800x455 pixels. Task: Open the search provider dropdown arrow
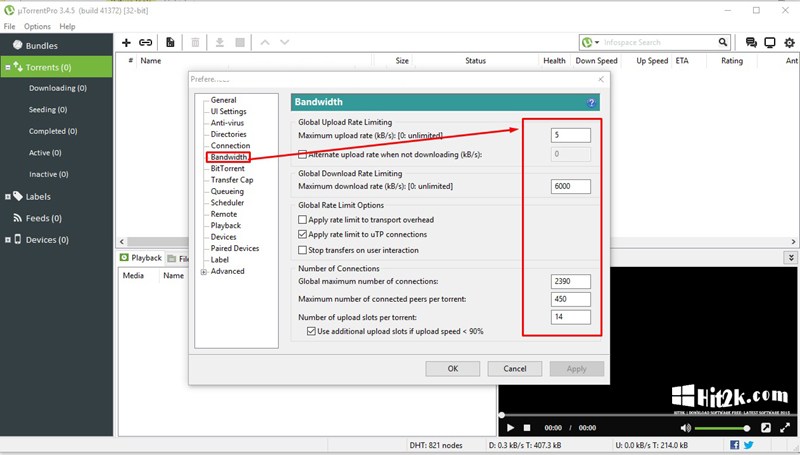coord(597,42)
